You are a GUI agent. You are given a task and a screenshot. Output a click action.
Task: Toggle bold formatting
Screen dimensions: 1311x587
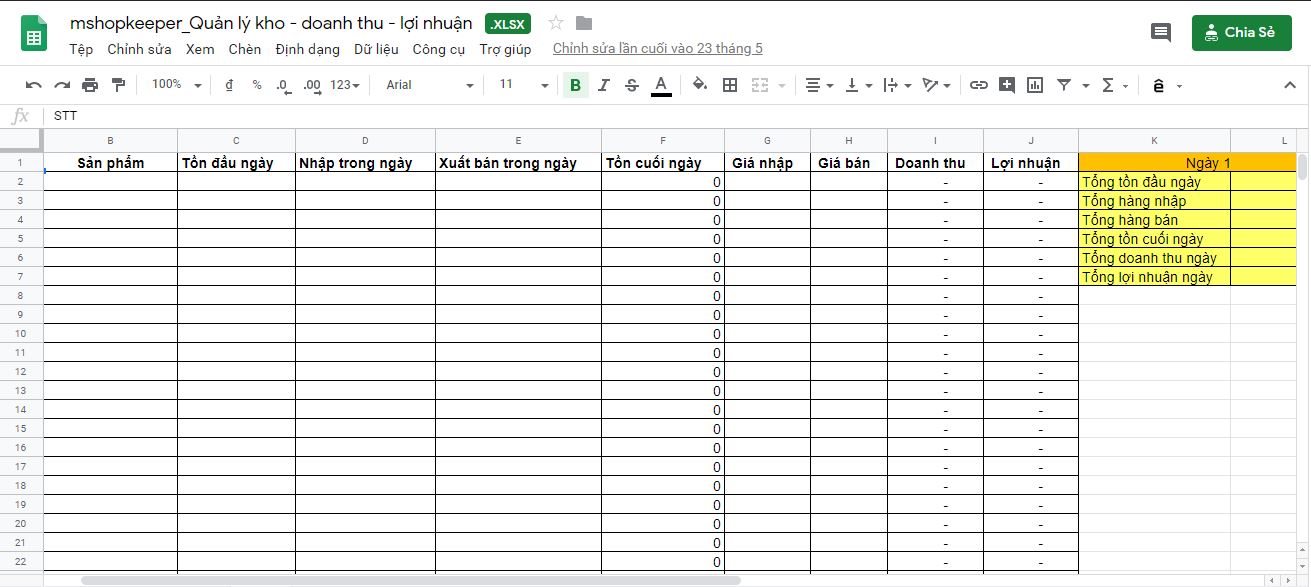(x=575, y=86)
